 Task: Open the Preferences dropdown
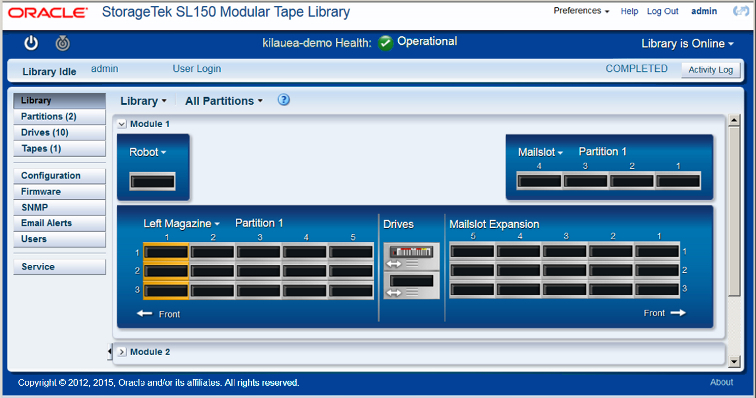(x=581, y=11)
